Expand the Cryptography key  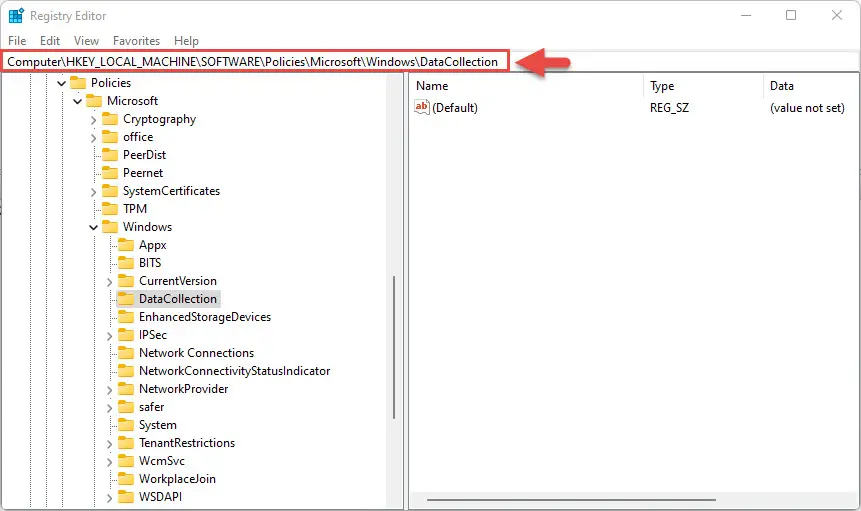pyautogui.click(x=93, y=120)
